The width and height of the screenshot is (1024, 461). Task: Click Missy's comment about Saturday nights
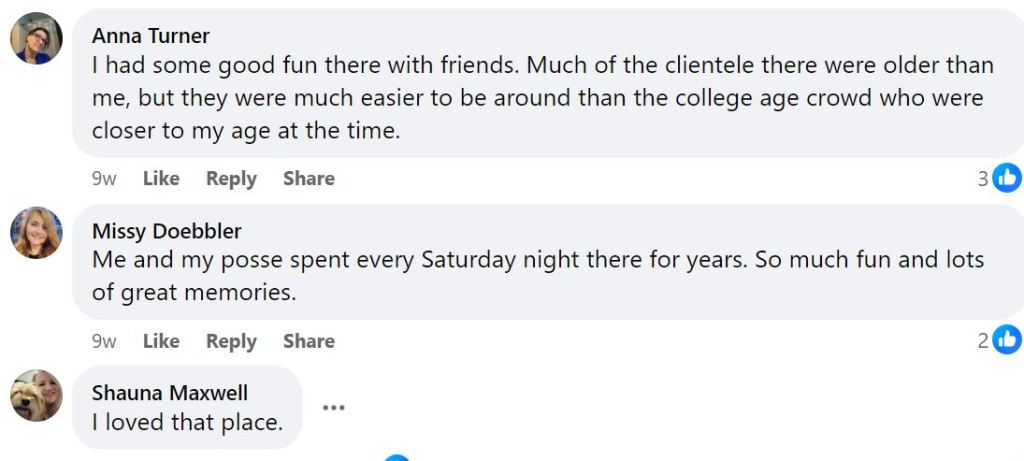tap(538, 276)
